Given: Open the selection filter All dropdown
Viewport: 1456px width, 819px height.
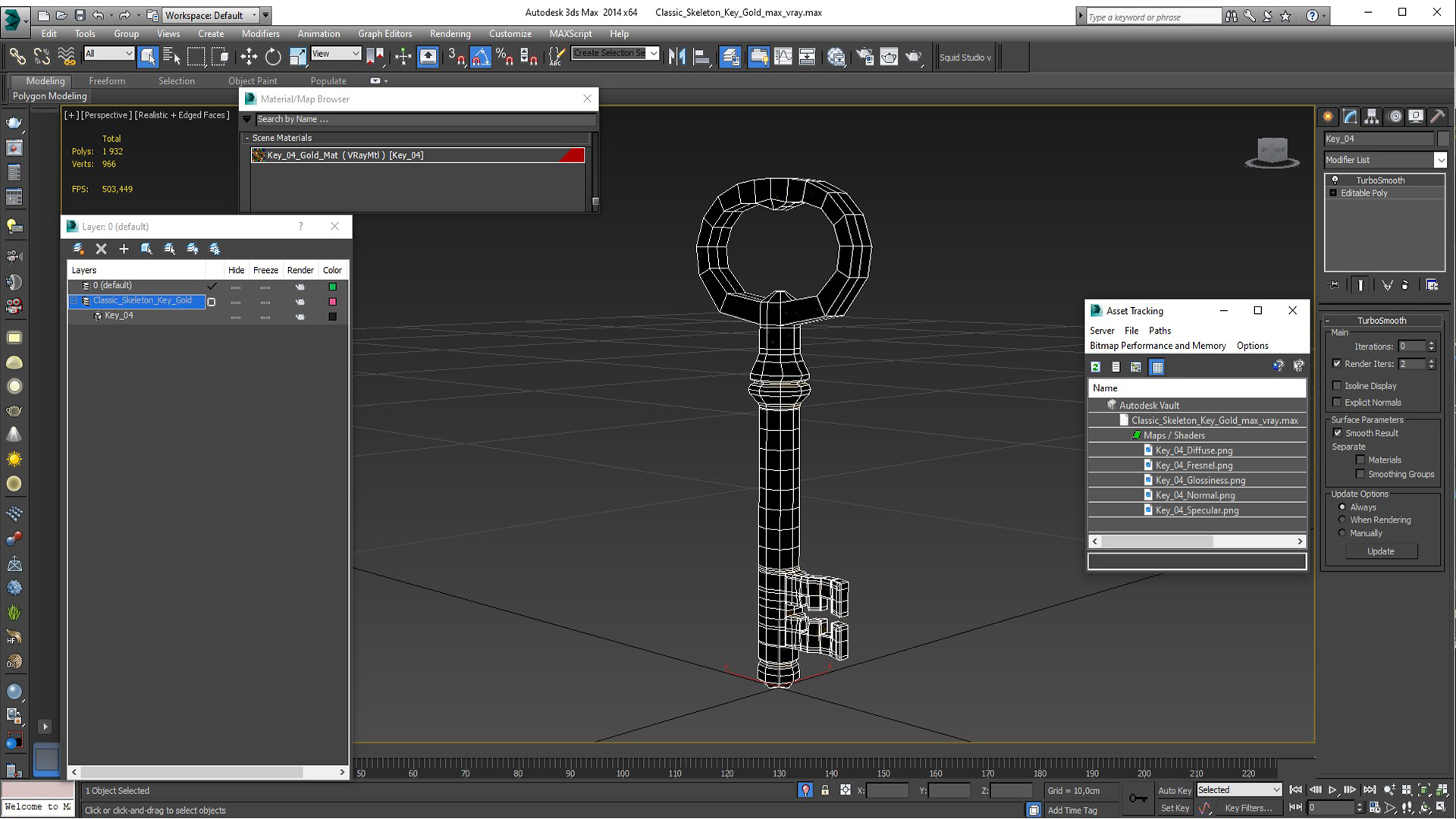Looking at the screenshot, I should click(x=108, y=54).
